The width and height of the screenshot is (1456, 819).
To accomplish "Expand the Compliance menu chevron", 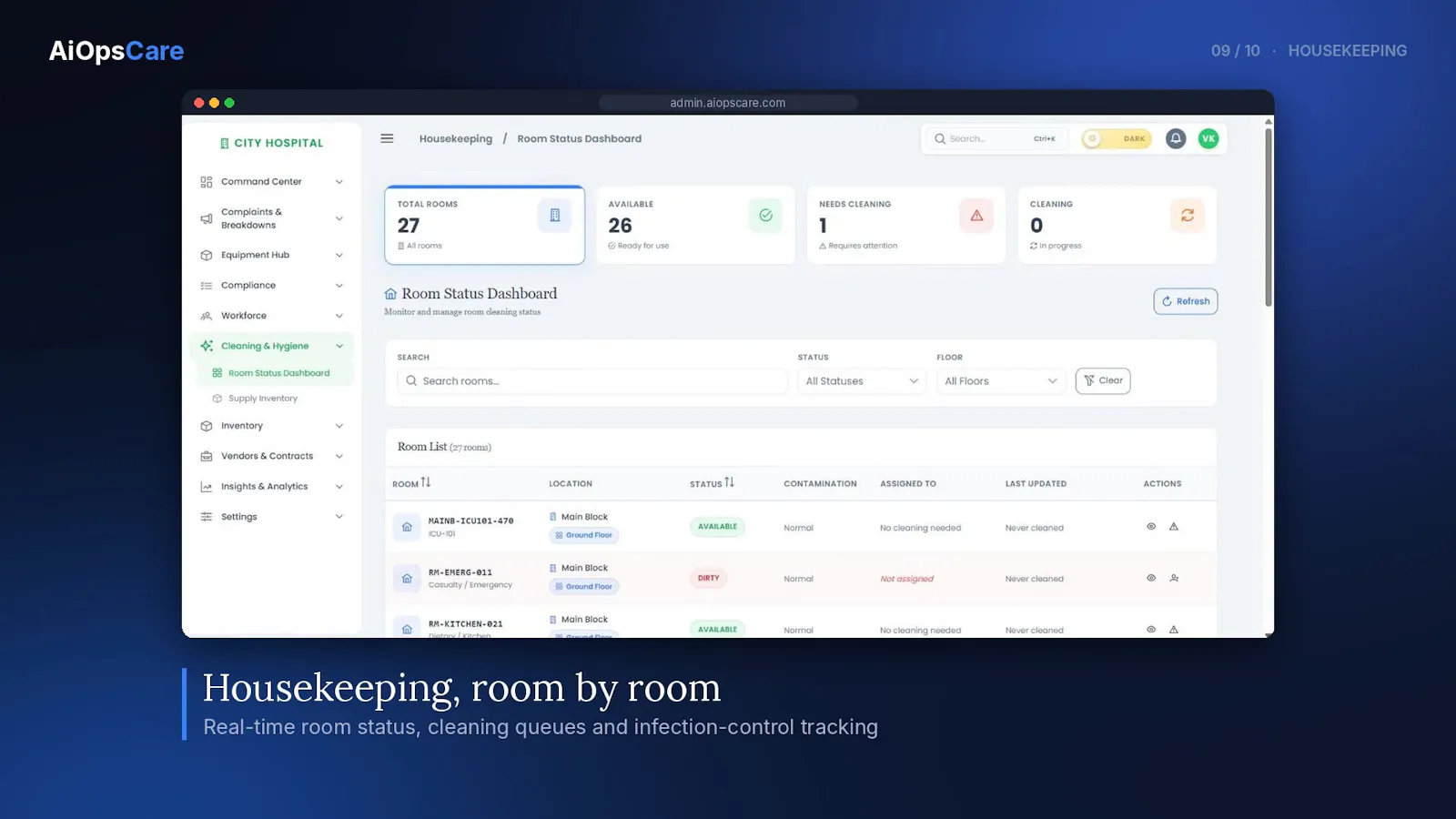I will (x=339, y=286).
